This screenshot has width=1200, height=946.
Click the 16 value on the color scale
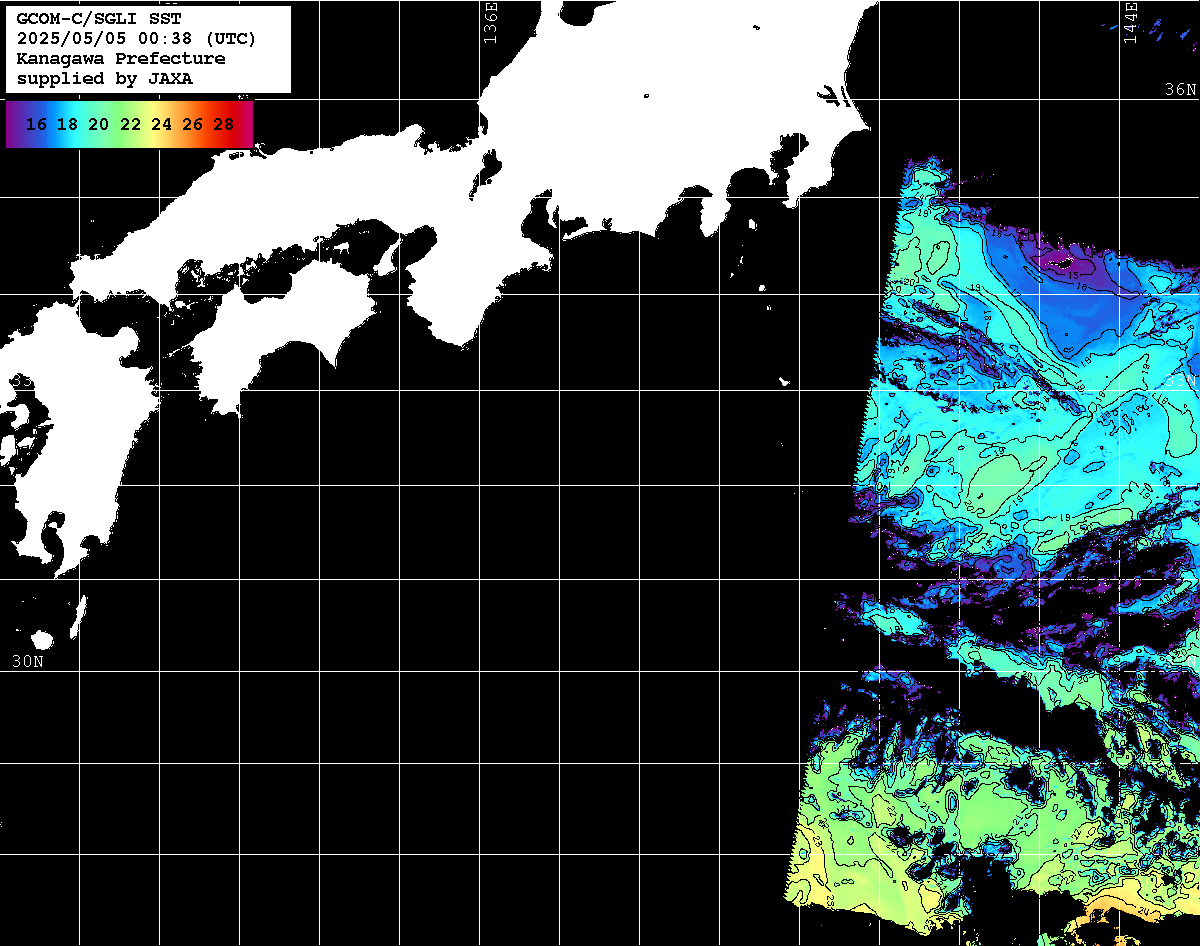(36, 125)
